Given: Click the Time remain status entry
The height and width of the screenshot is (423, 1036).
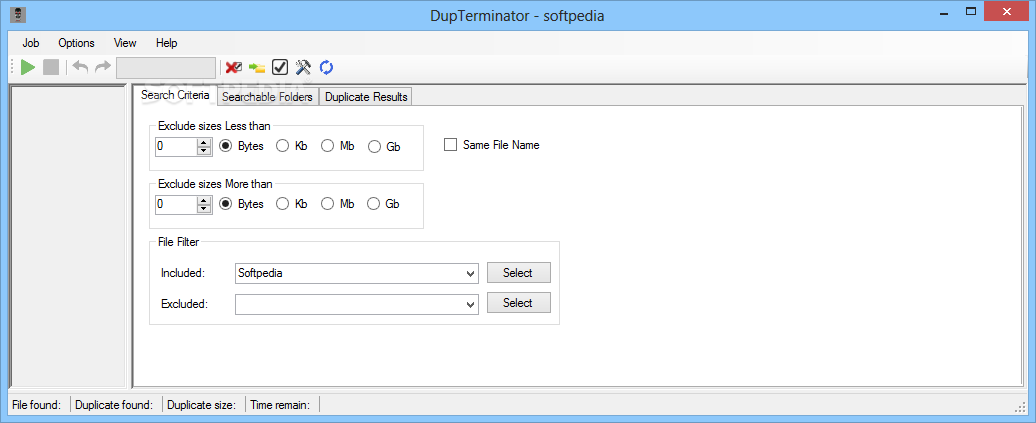Looking at the screenshot, I should tap(281, 404).
